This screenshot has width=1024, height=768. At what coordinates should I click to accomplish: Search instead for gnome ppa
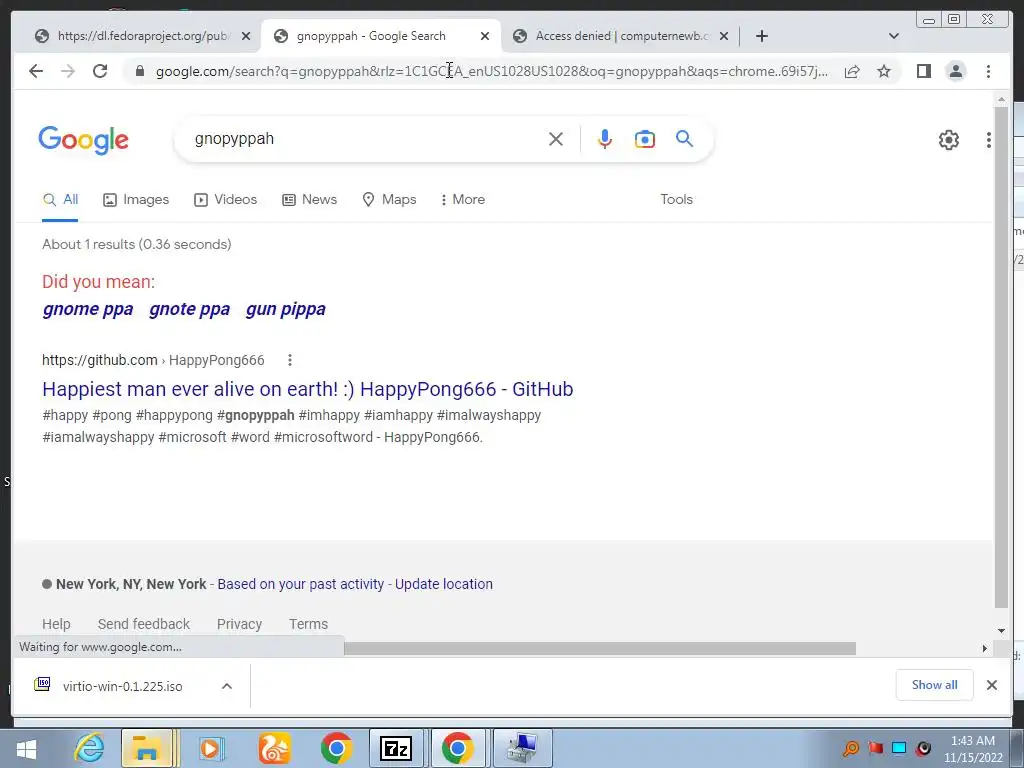88,309
